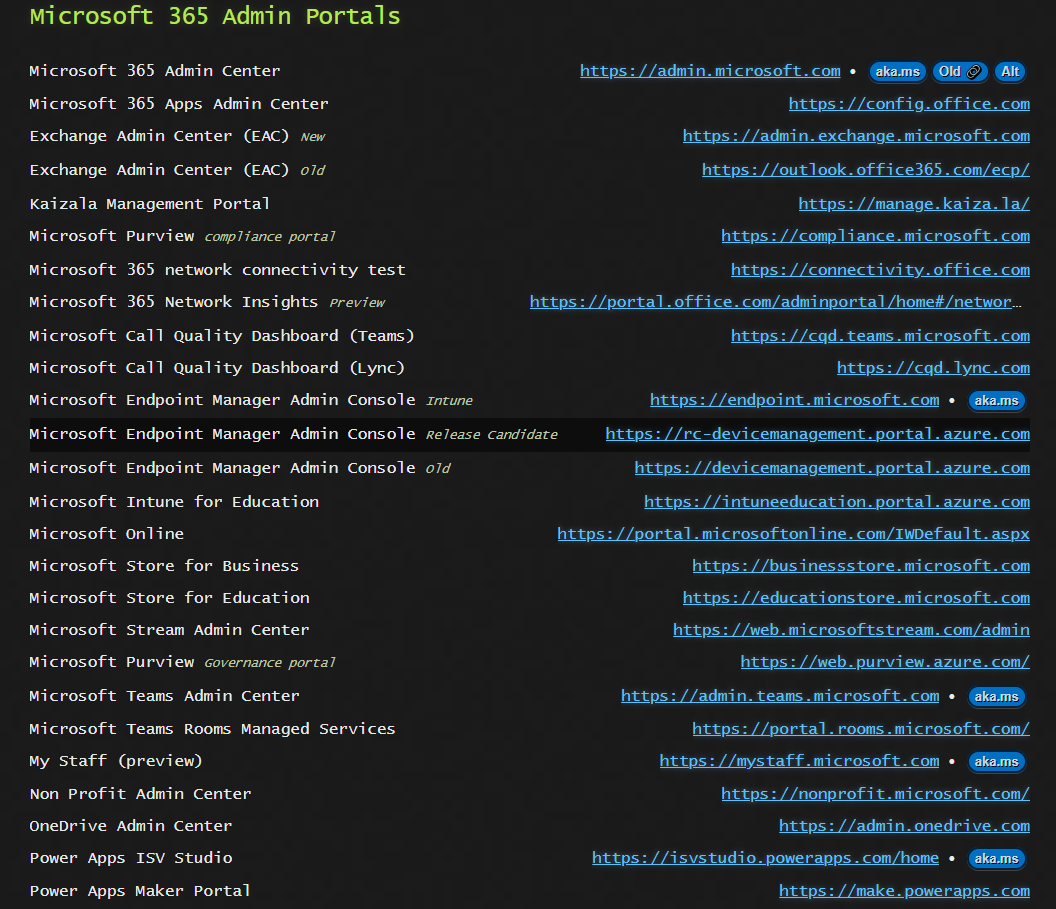Open the compliance.microsoft.com link
This screenshot has height=909, width=1056.
(876, 236)
